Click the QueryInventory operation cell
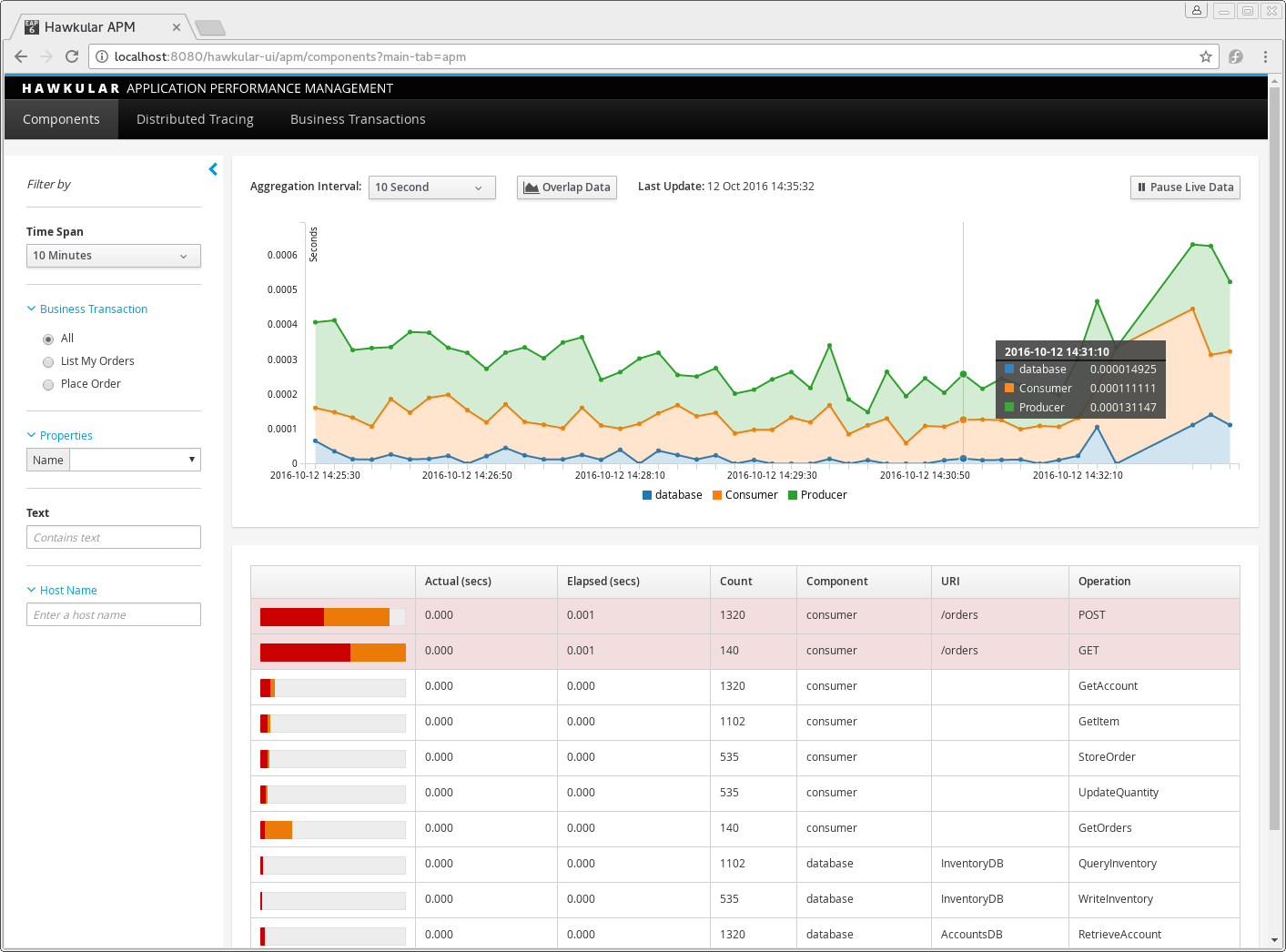Screen dimensions: 1286x952 [x=1154, y=865]
